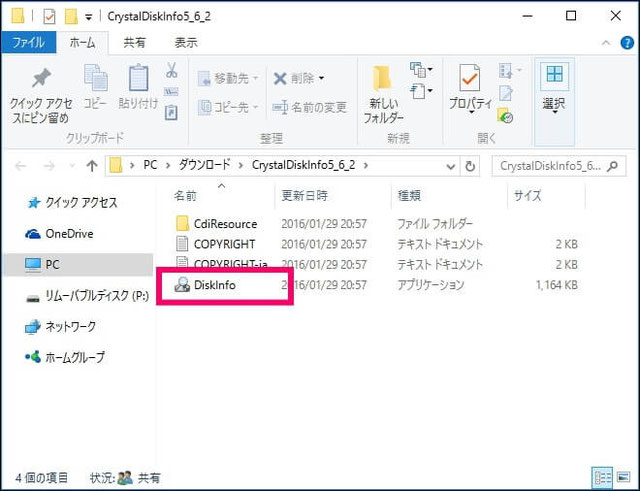Select the COPYRIGHT-ja text file
This screenshot has height=491, width=640.
coord(221,264)
